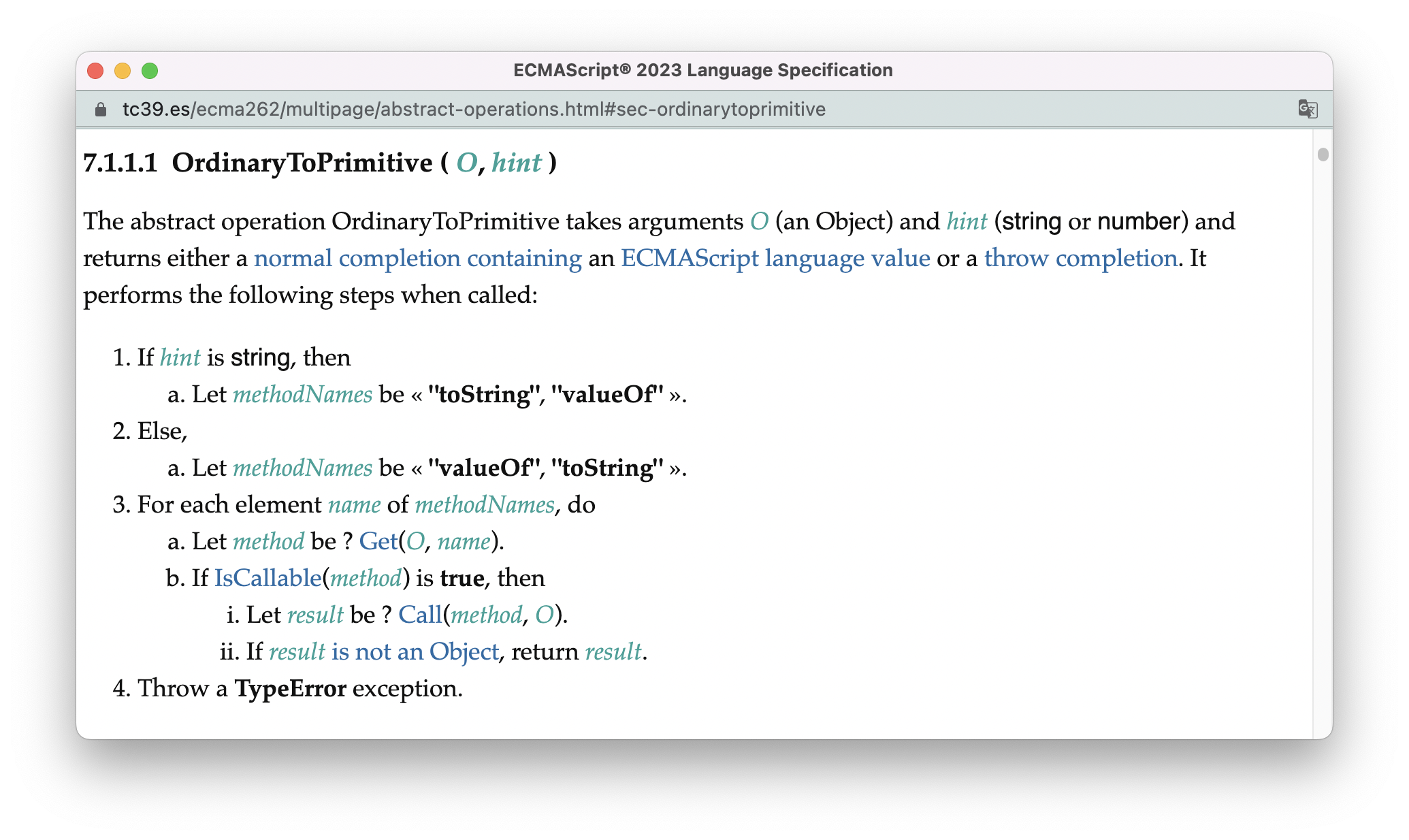Screen dimensions: 1409x840
Task: Follow the 'throw completion' link
Action: (x=1080, y=259)
